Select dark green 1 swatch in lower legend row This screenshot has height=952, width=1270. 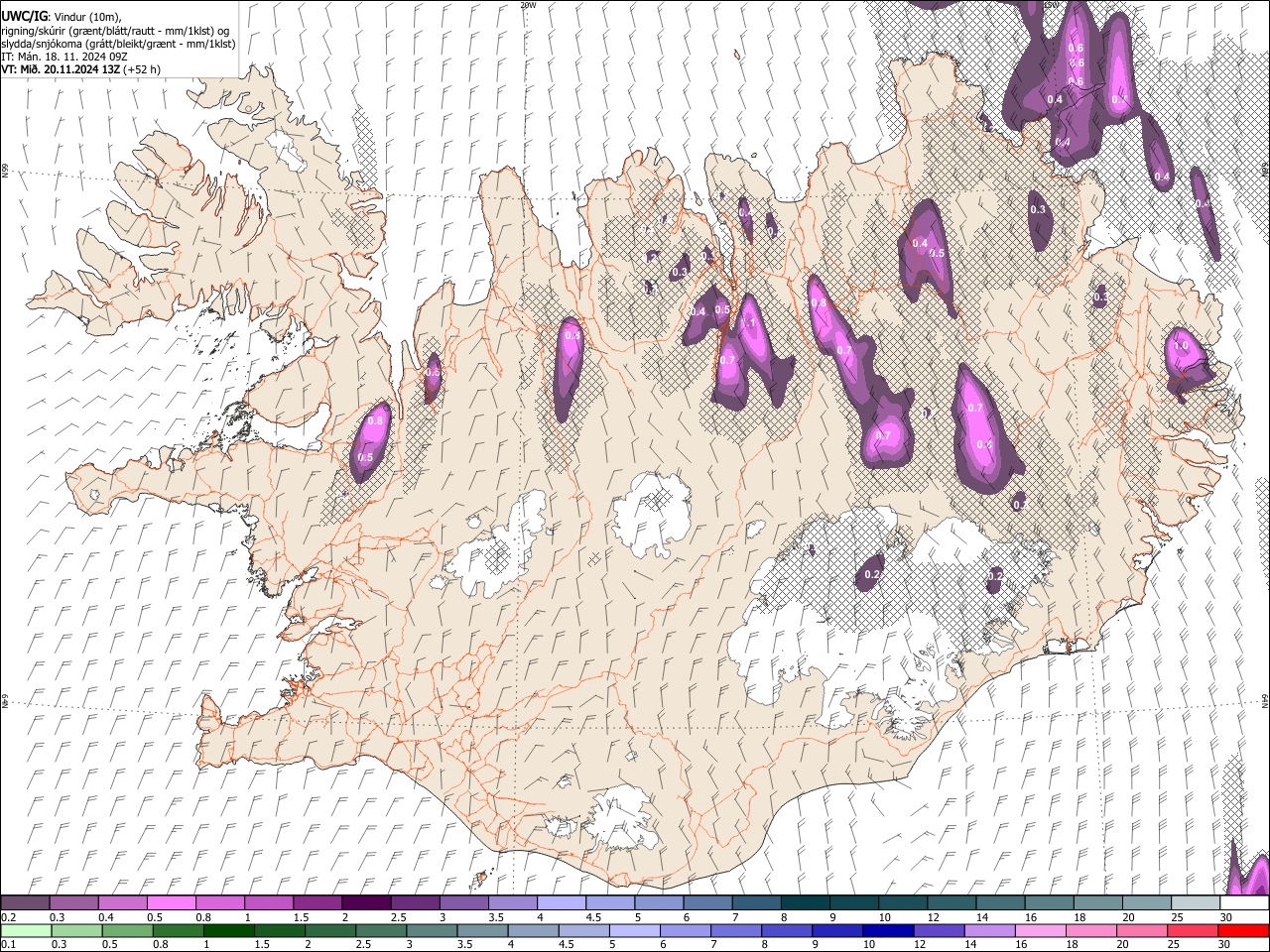pyautogui.click(x=227, y=930)
